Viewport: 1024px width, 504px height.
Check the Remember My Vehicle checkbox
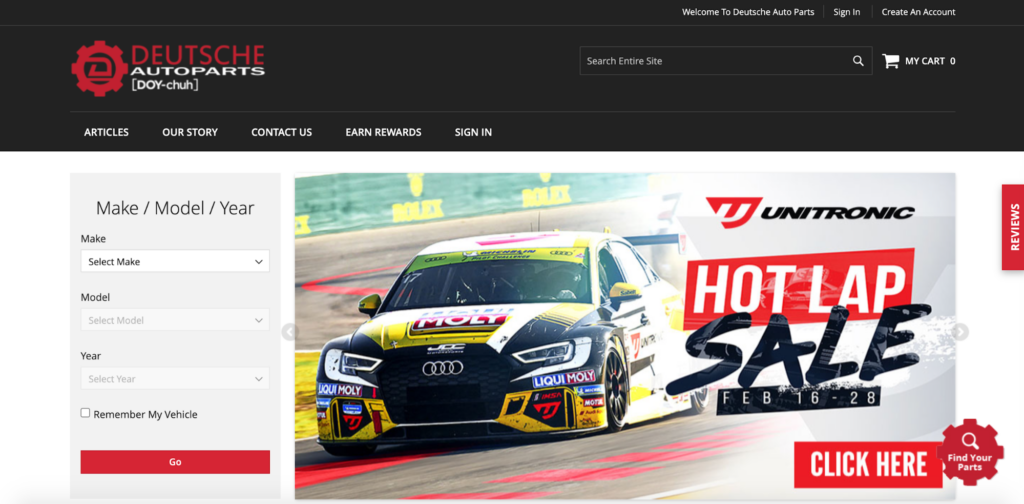(86, 413)
